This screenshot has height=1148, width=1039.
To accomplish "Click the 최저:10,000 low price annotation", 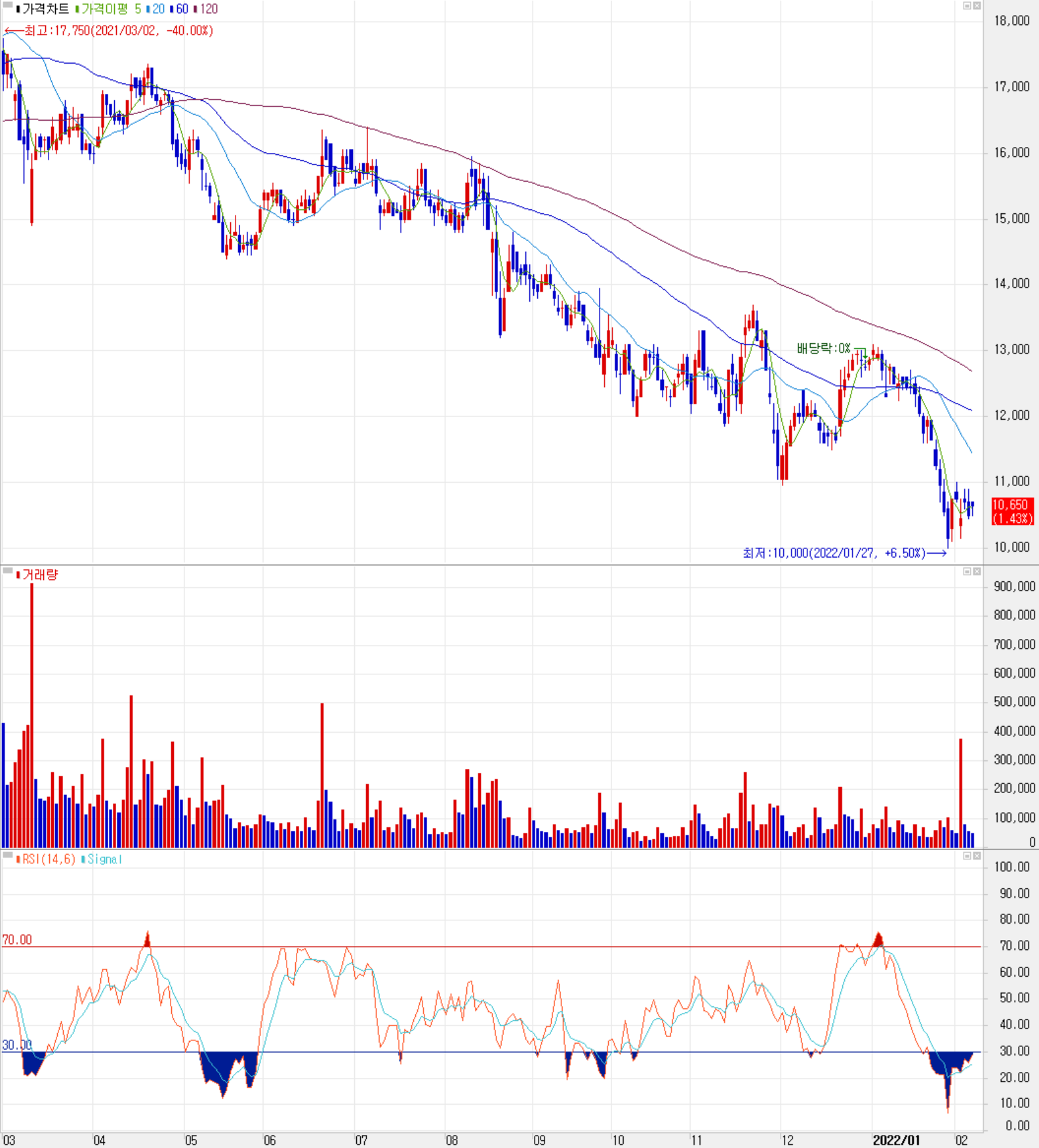I will 845,553.
